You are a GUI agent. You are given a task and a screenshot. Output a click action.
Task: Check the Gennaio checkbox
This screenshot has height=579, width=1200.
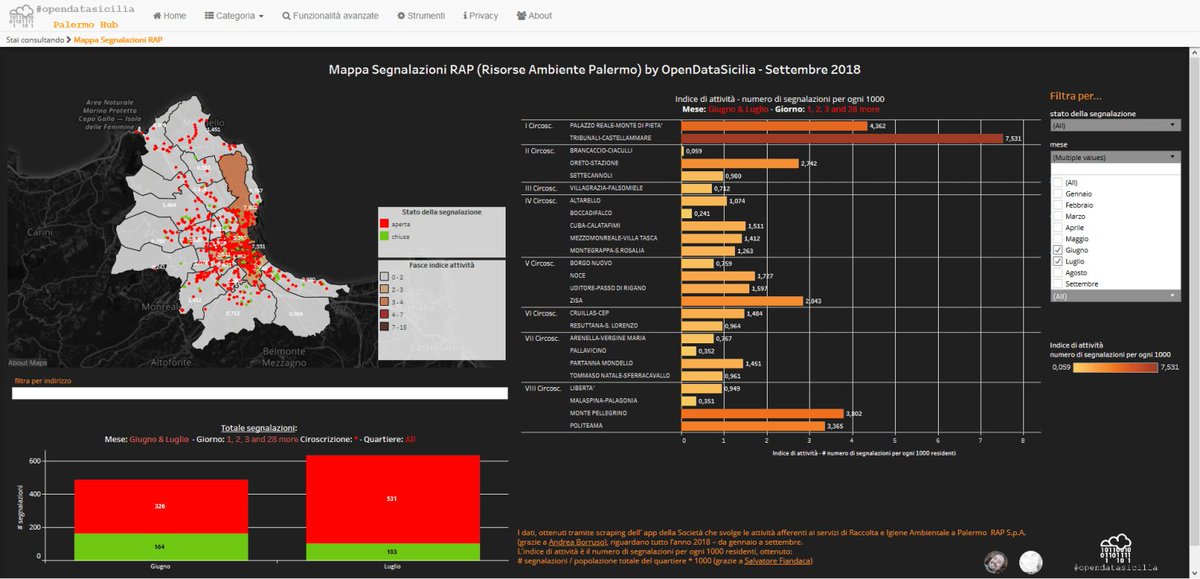(1059, 193)
